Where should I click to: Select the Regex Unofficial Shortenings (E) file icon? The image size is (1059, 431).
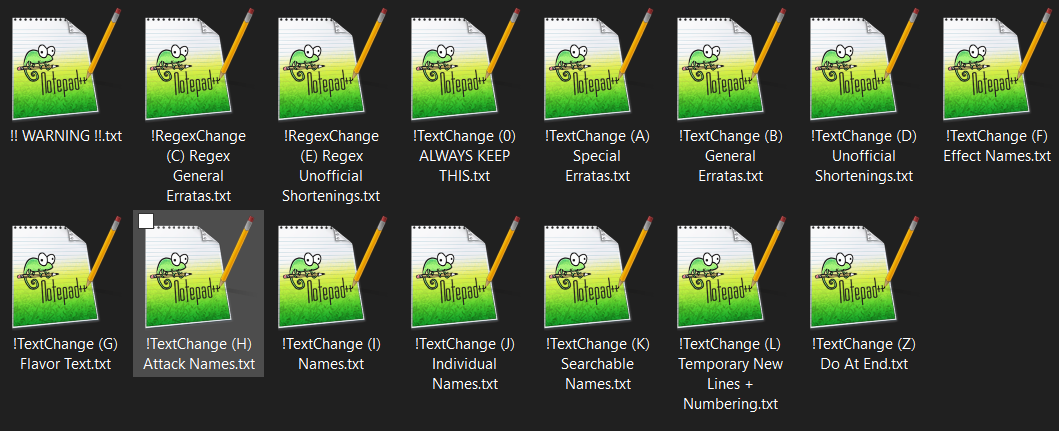tap(332, 64)
